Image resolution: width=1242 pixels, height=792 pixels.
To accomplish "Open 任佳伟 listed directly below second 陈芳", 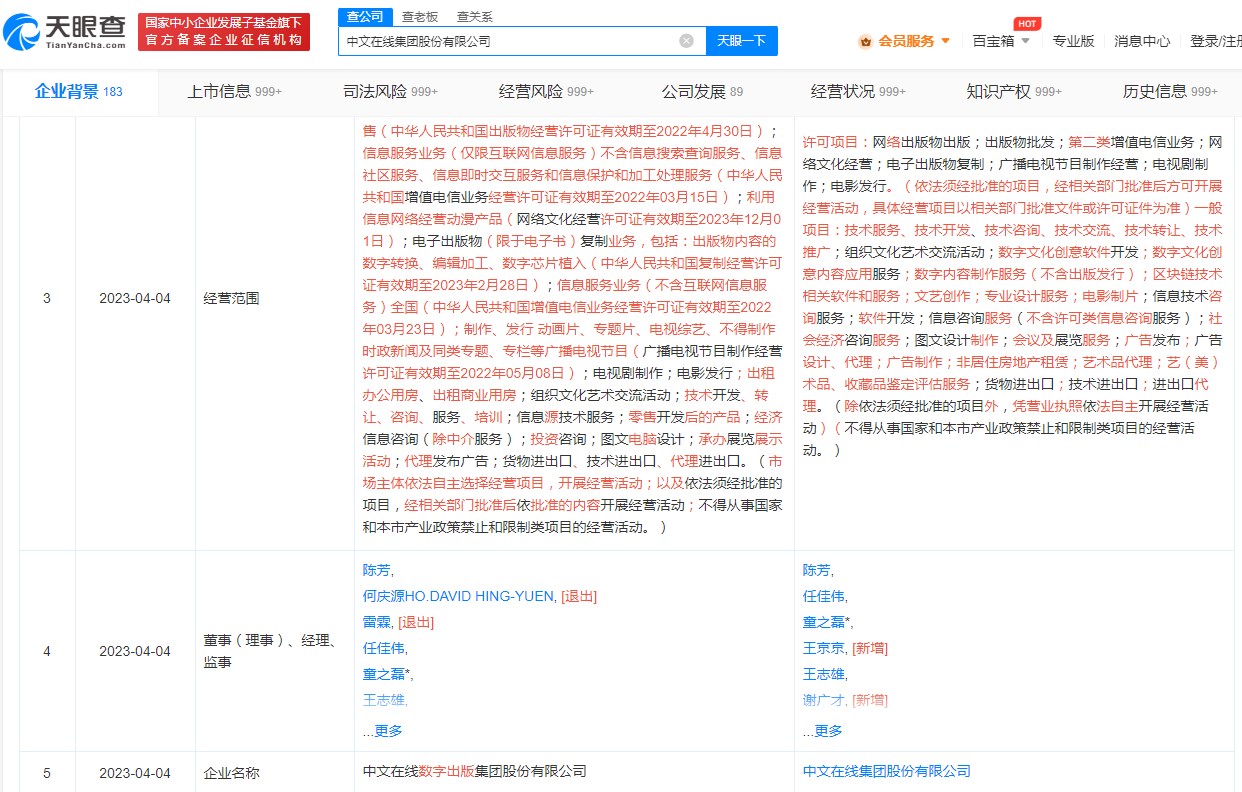I will [x=823, y=597].
